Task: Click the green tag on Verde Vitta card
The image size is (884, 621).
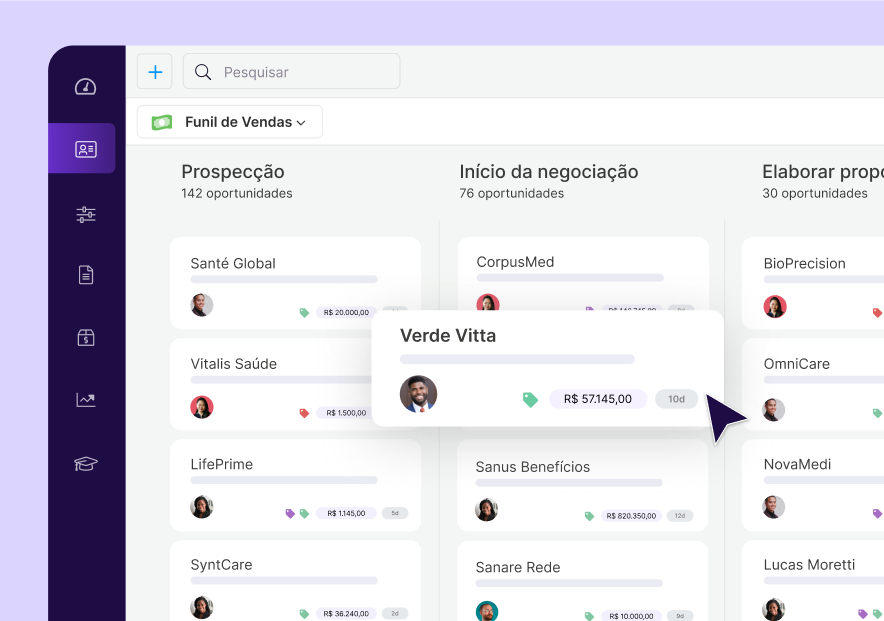Action: (x=530, y=400)
